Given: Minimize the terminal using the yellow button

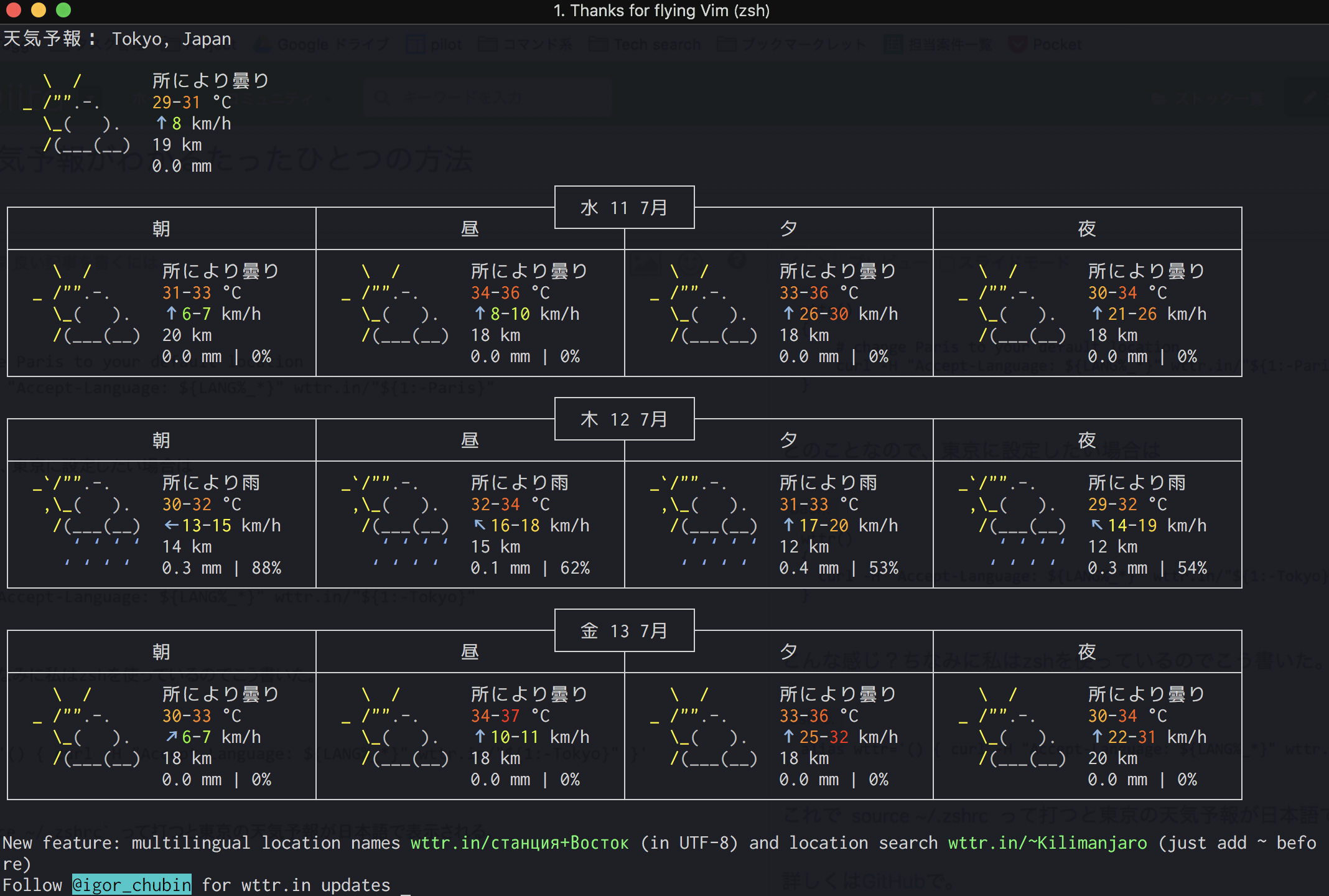Looking at the screenshot, I should point(39,10).
